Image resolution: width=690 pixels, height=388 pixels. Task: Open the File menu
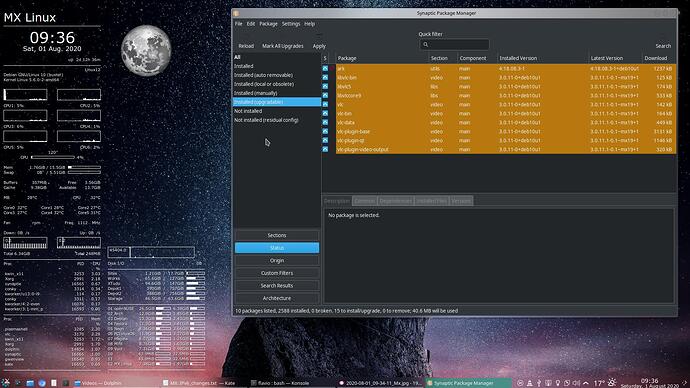coord(239,24)
